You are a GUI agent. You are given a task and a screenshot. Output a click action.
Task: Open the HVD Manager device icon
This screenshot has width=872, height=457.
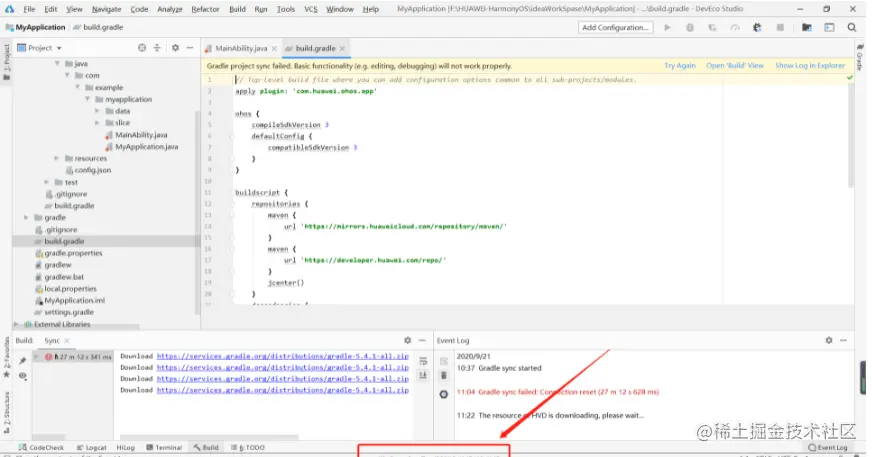tap(829, 27)
